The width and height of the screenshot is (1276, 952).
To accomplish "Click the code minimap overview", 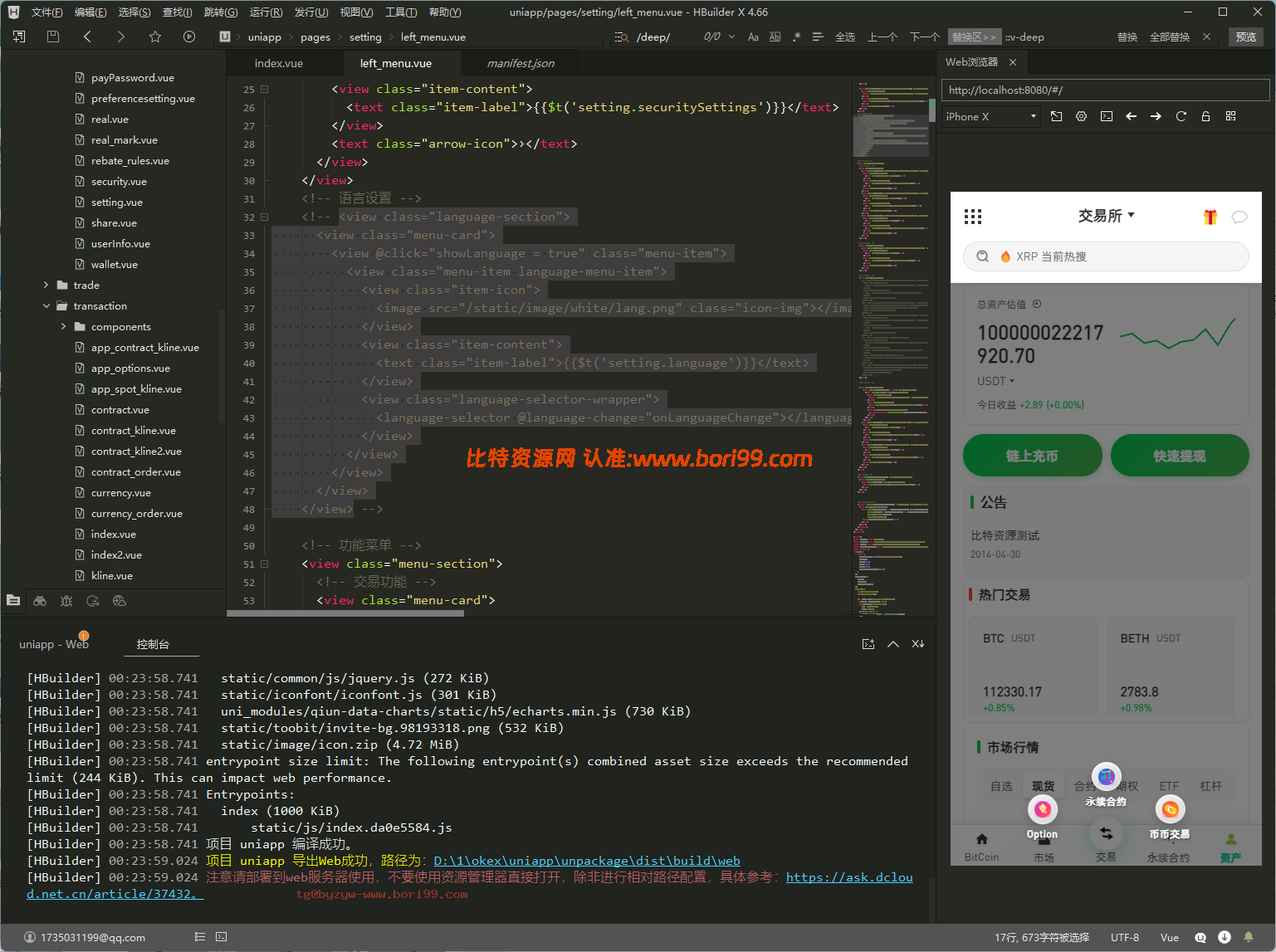I will pyautogui.click(x=891, y=347).
